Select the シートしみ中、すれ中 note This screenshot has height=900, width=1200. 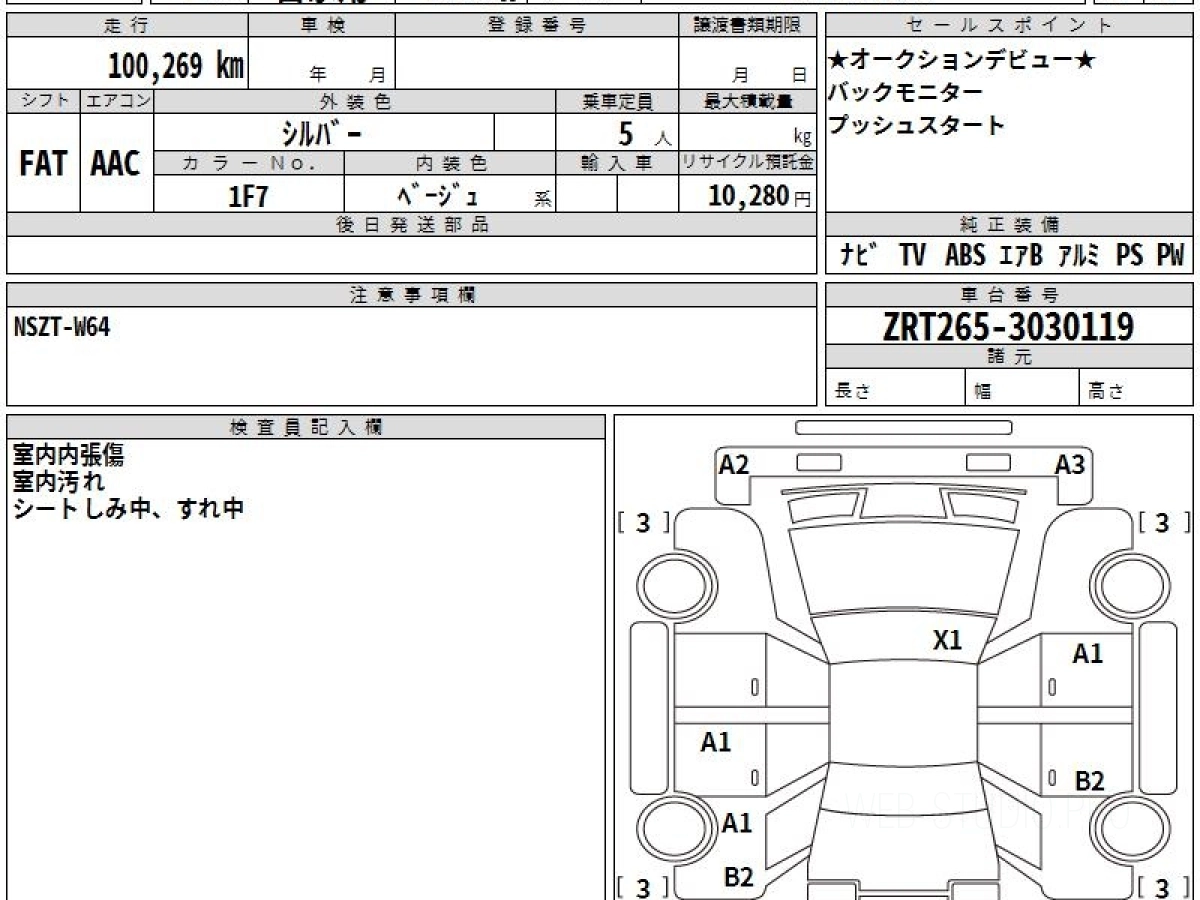click(128, 509)
